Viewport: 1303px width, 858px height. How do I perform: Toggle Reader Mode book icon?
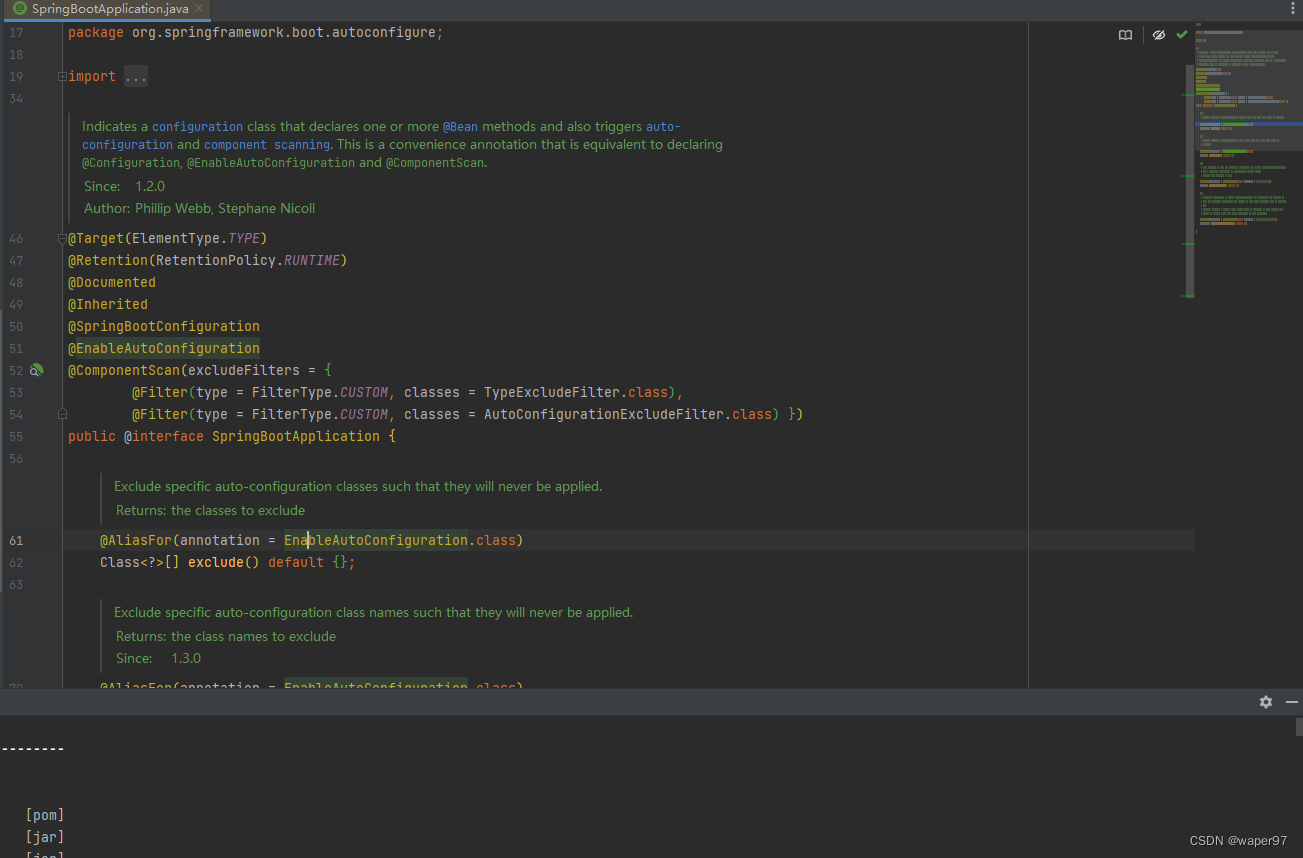[1125, 35]
